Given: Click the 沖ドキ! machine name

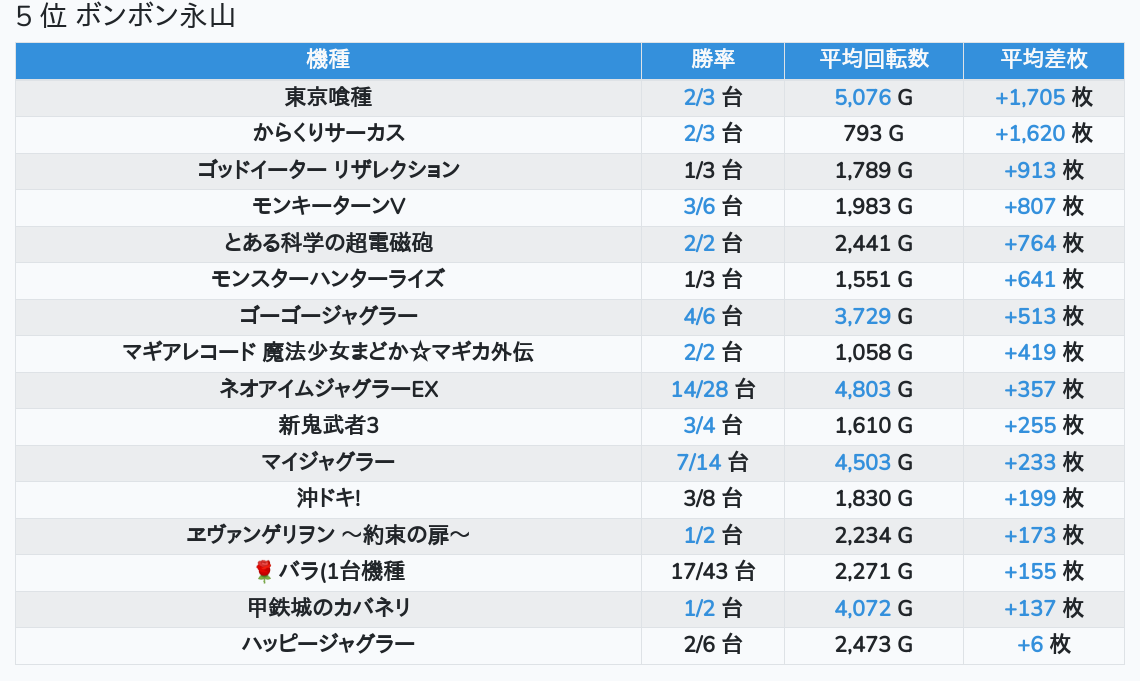Looking at the screenshot, I should (x=328, y=499).
